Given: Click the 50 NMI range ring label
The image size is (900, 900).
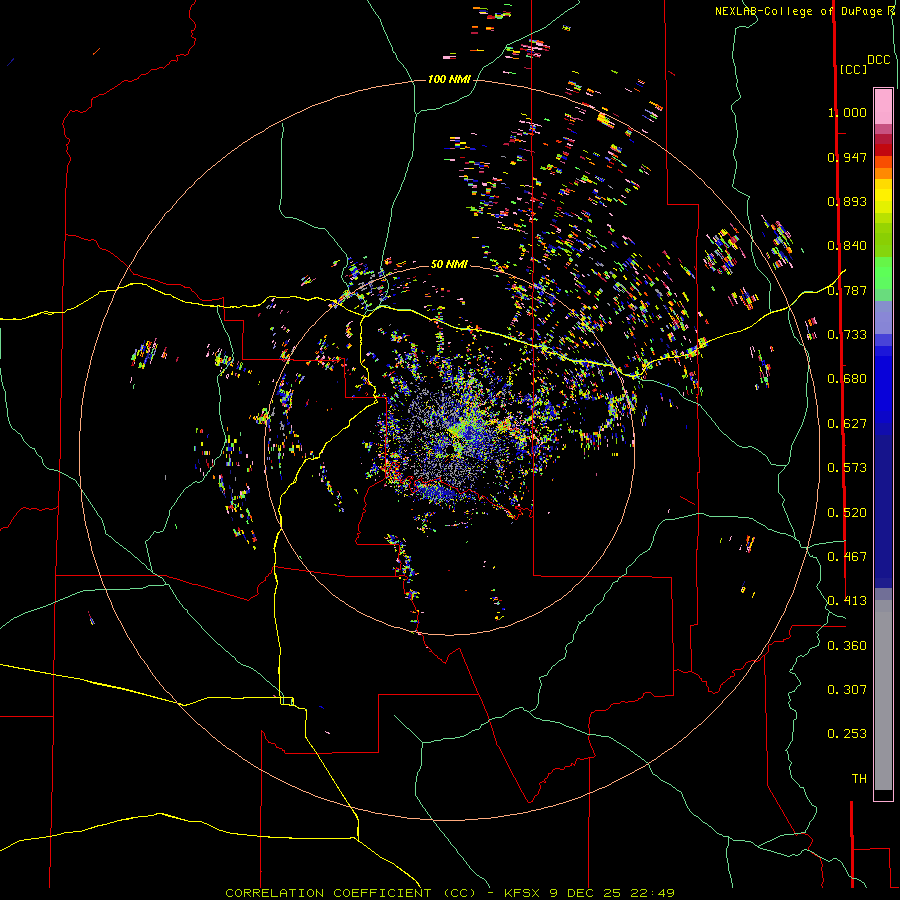Looking at the screenshot, I should [x=449, y=264].
